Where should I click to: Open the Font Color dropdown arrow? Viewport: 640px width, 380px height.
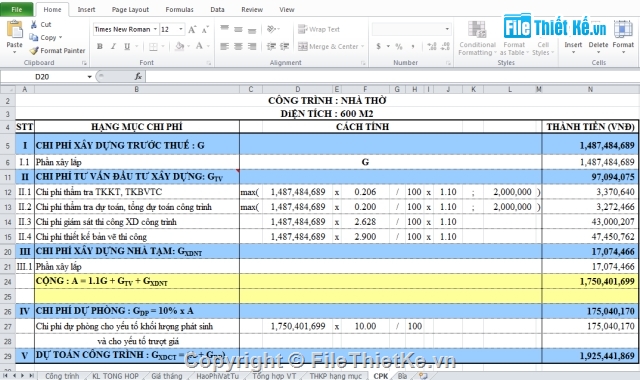[208, 46]
